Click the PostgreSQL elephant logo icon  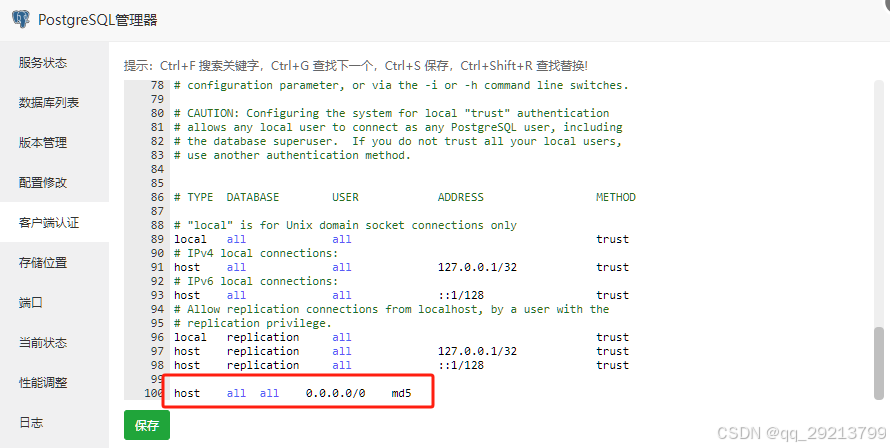click(x=20, y=19)
